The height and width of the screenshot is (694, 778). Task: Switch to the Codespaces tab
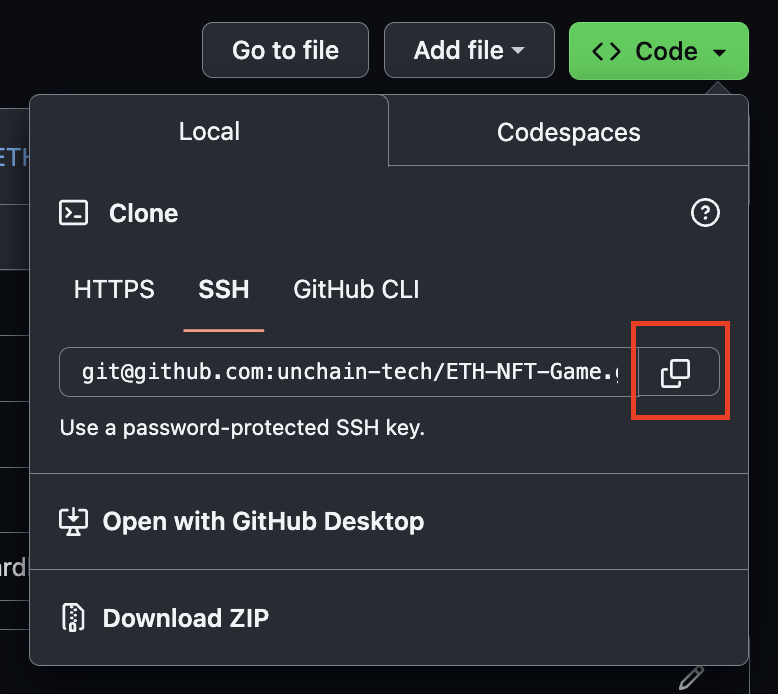click(x=569, y=132)
